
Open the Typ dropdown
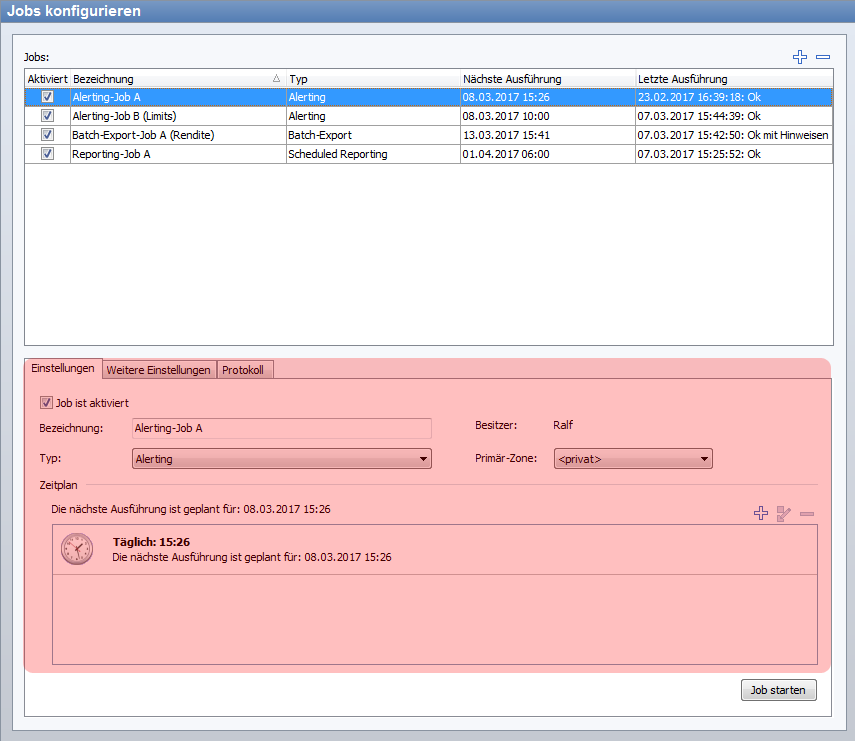click(281, 459)
